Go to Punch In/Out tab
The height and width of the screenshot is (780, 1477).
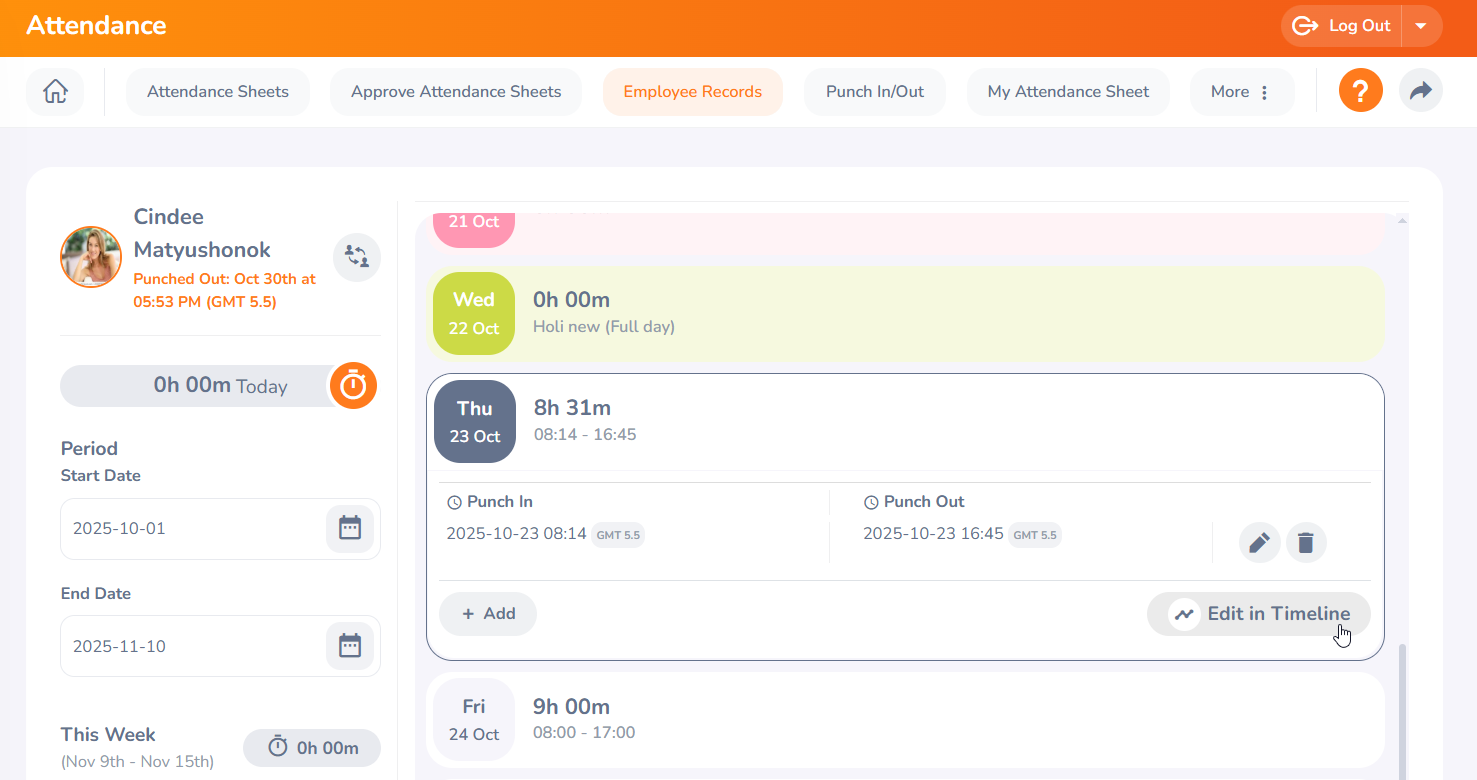875,92
